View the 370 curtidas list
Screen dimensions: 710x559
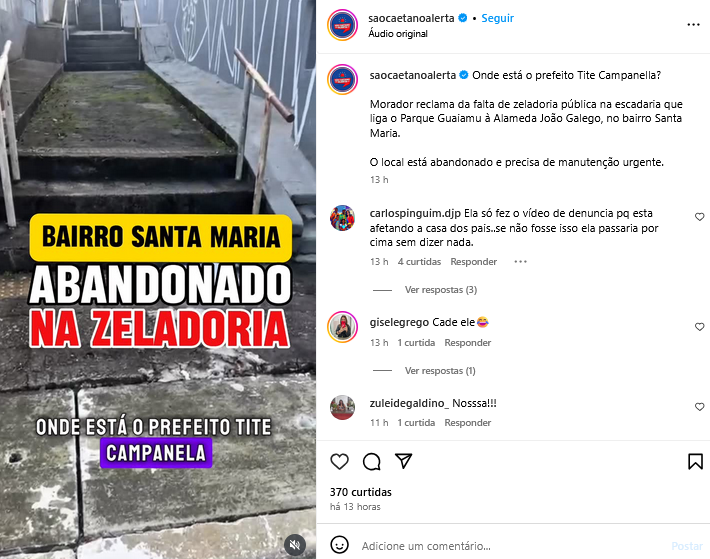(x=360, y=492)
